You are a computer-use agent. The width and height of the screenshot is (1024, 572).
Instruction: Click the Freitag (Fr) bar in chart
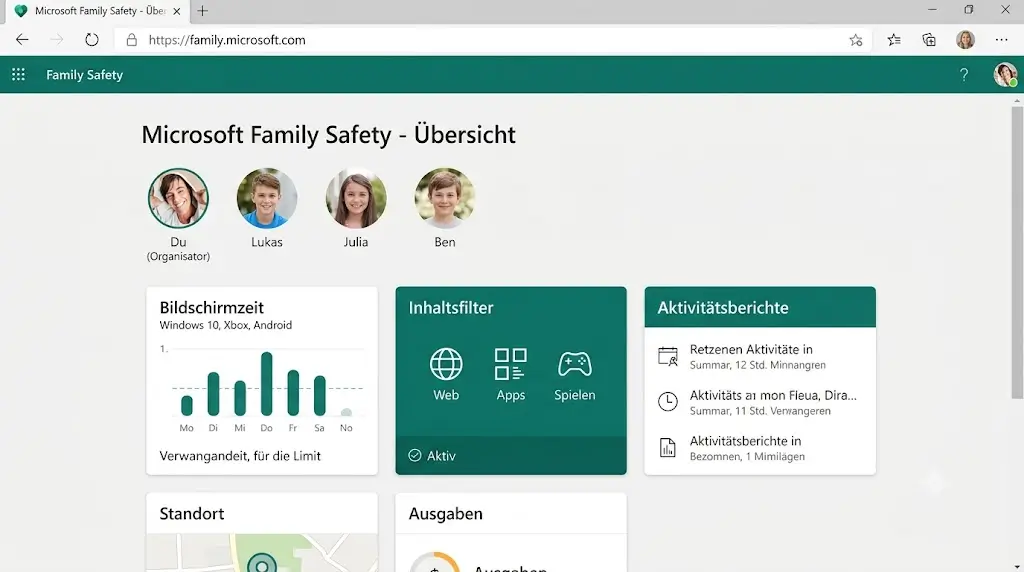tap(293, 393)
